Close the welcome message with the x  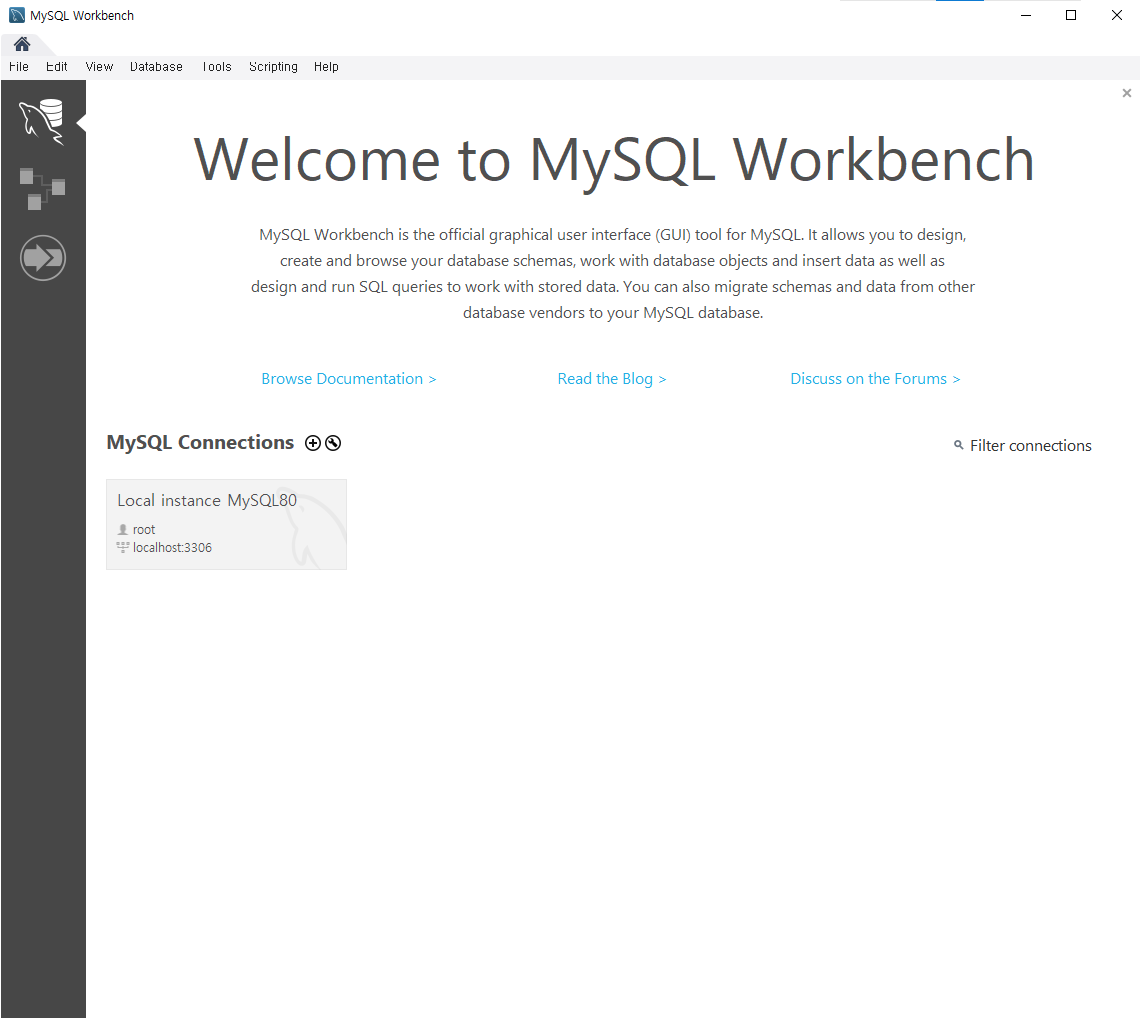[x=1126, y=93]
